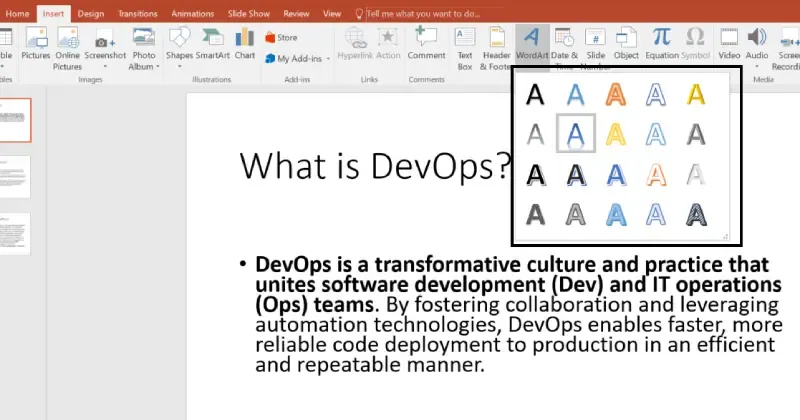Select the white fill orange outline WordArt in third row
This screenshot has width=800, height=420.
click(x=656, y=175)
